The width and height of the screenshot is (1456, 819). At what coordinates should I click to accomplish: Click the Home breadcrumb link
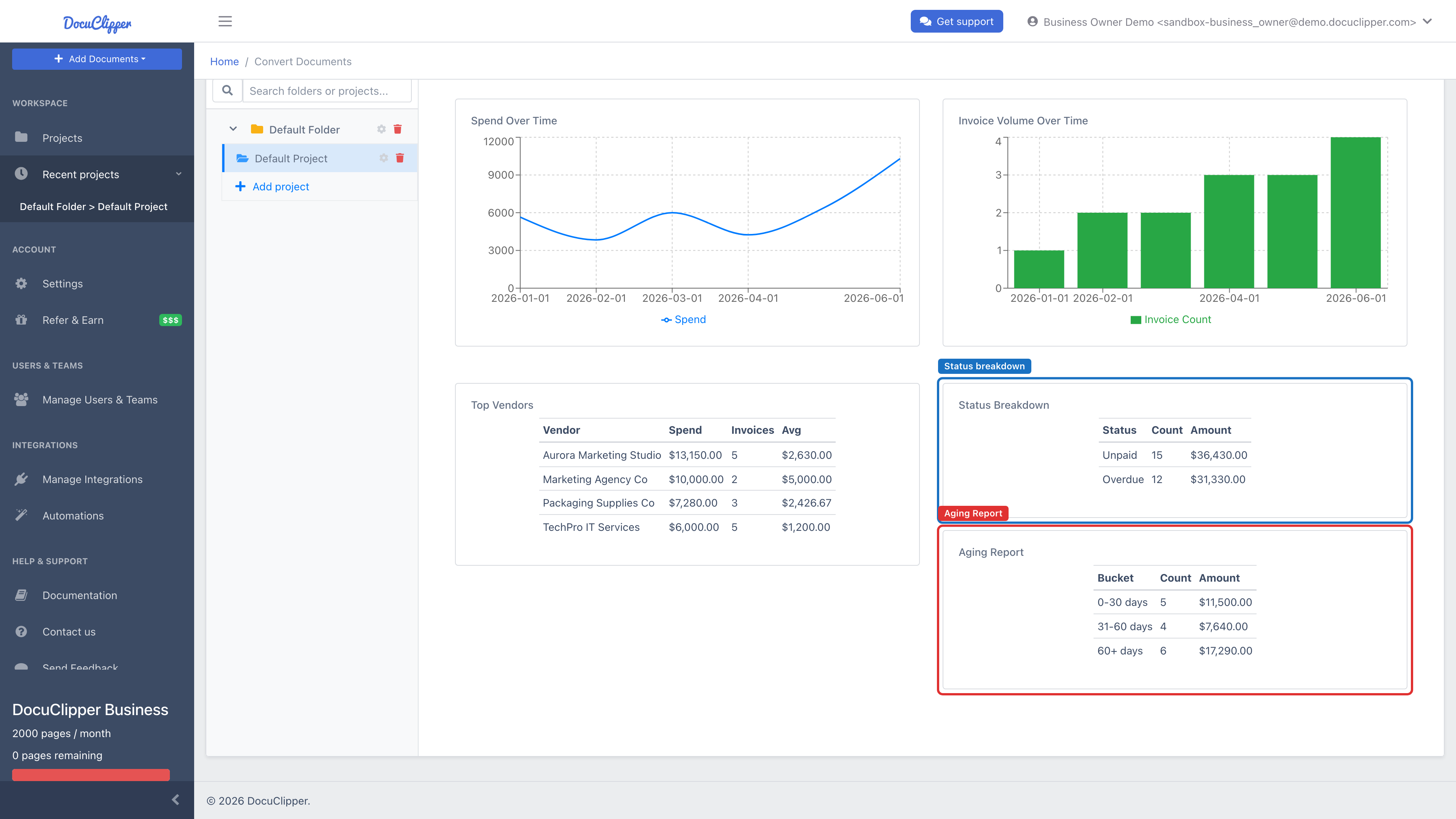[224, 61]
